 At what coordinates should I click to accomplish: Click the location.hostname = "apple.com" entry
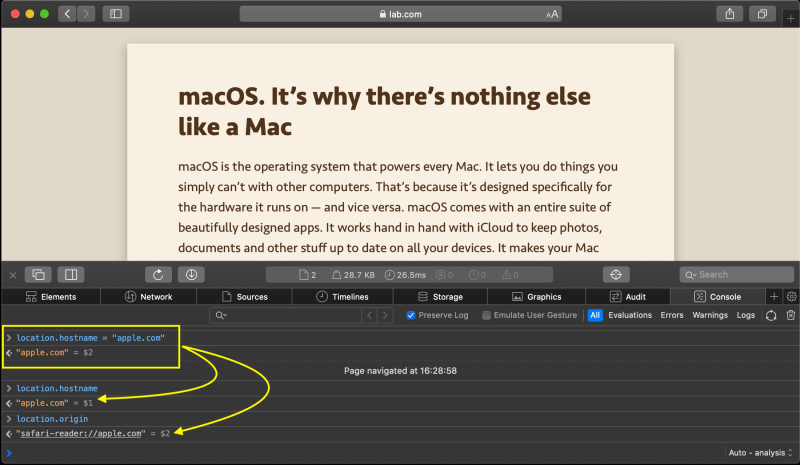pos(90,338)
